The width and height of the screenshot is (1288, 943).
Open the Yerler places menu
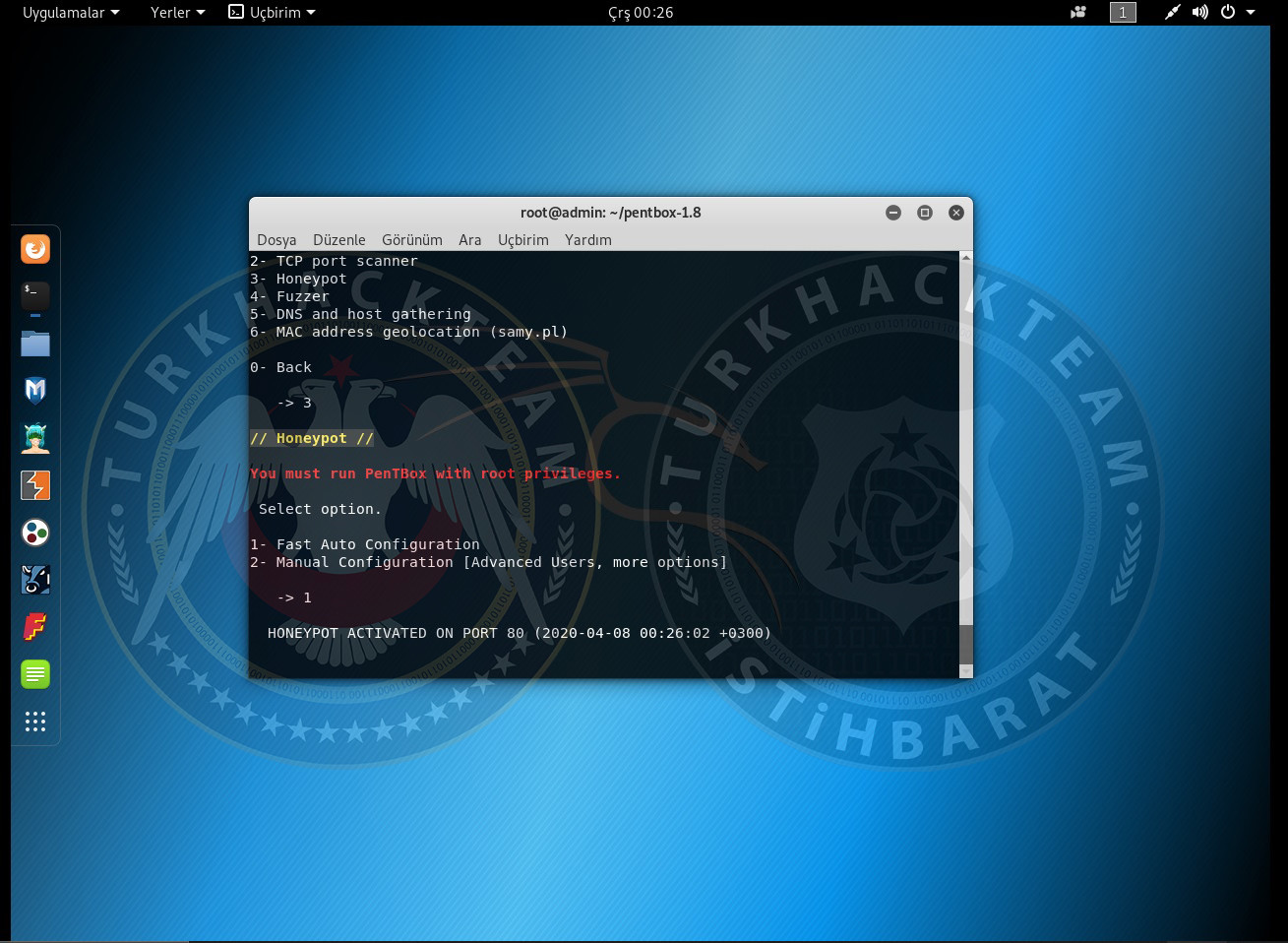tap(178, 13)
